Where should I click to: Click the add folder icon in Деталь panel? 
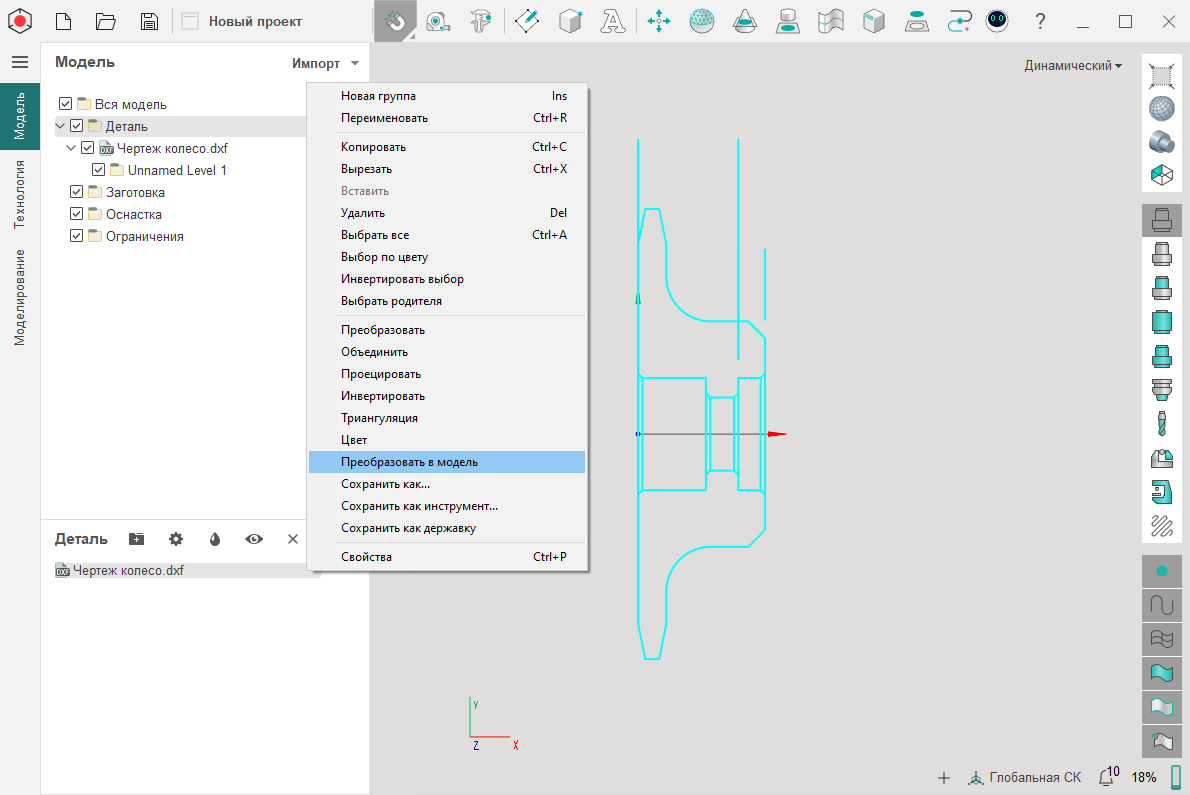137,539
